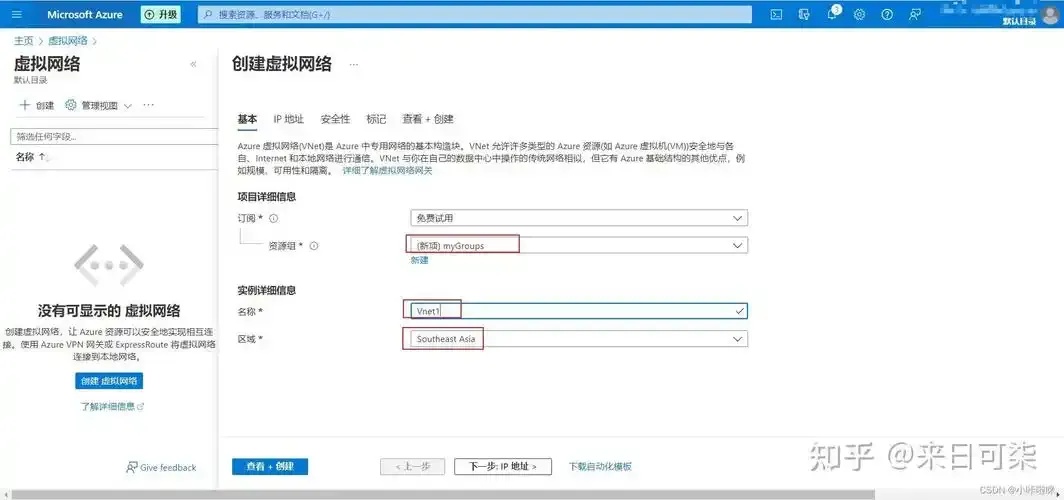Collapse the 虚拟网络 side panel
The image size is (1064, 500).
193,64
